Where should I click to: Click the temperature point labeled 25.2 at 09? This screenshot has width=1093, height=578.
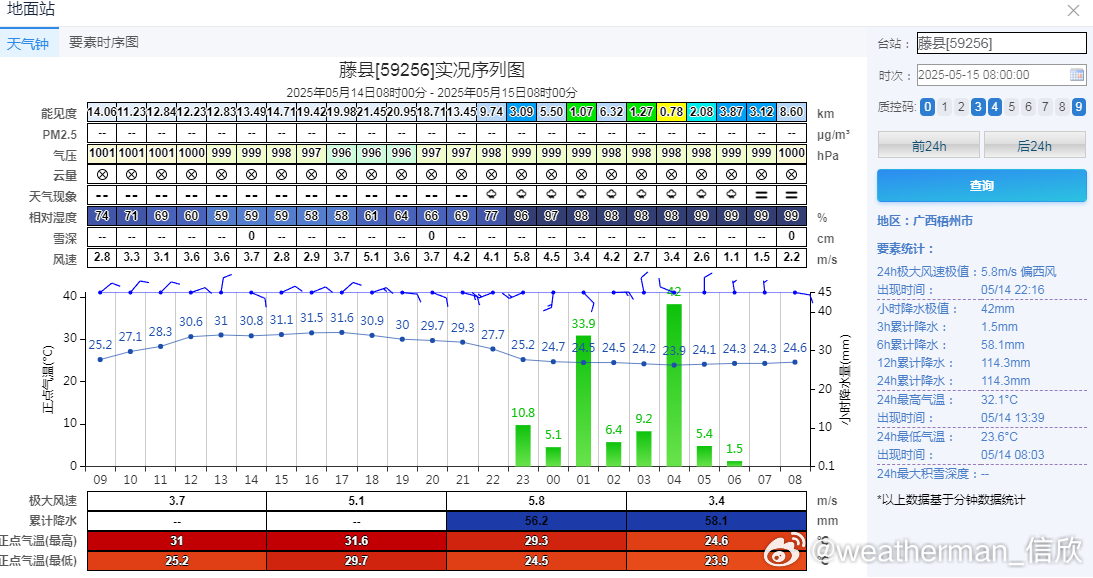[x=100, y=360]
